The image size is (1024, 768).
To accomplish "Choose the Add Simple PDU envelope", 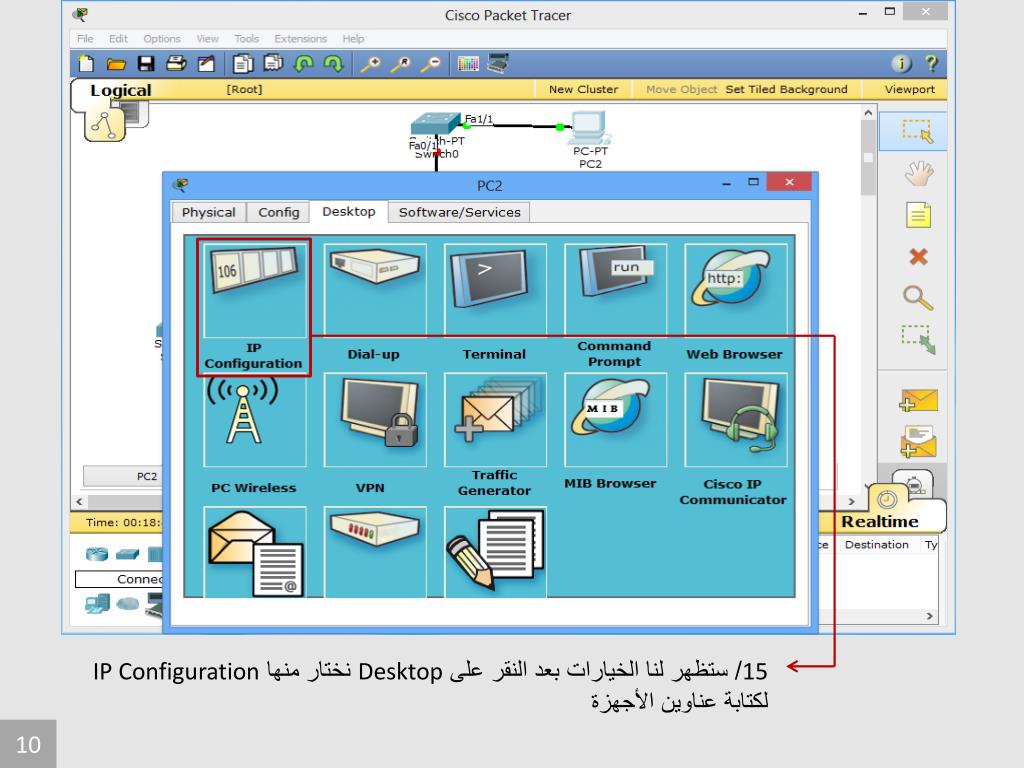I will pyautogui.click(x=918, y=400).
